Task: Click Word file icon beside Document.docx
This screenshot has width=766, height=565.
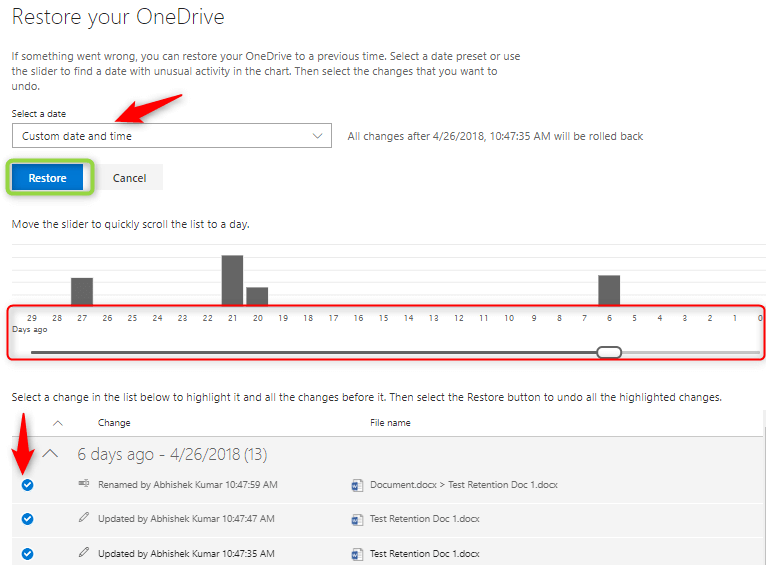Action: click(357, 485)
